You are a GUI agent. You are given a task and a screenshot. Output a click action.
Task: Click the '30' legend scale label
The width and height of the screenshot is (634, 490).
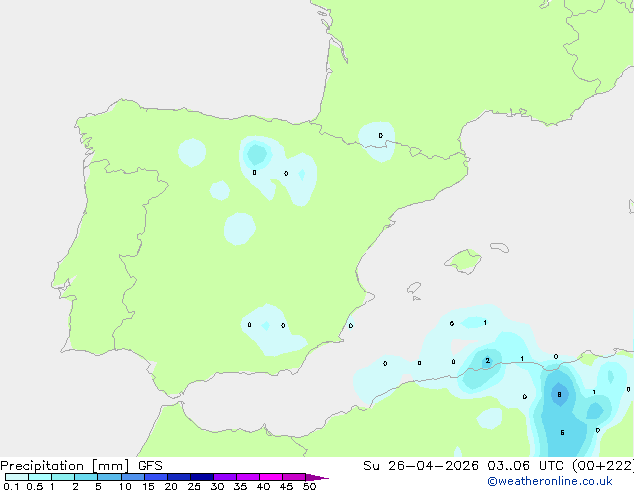tap(217, 486)
